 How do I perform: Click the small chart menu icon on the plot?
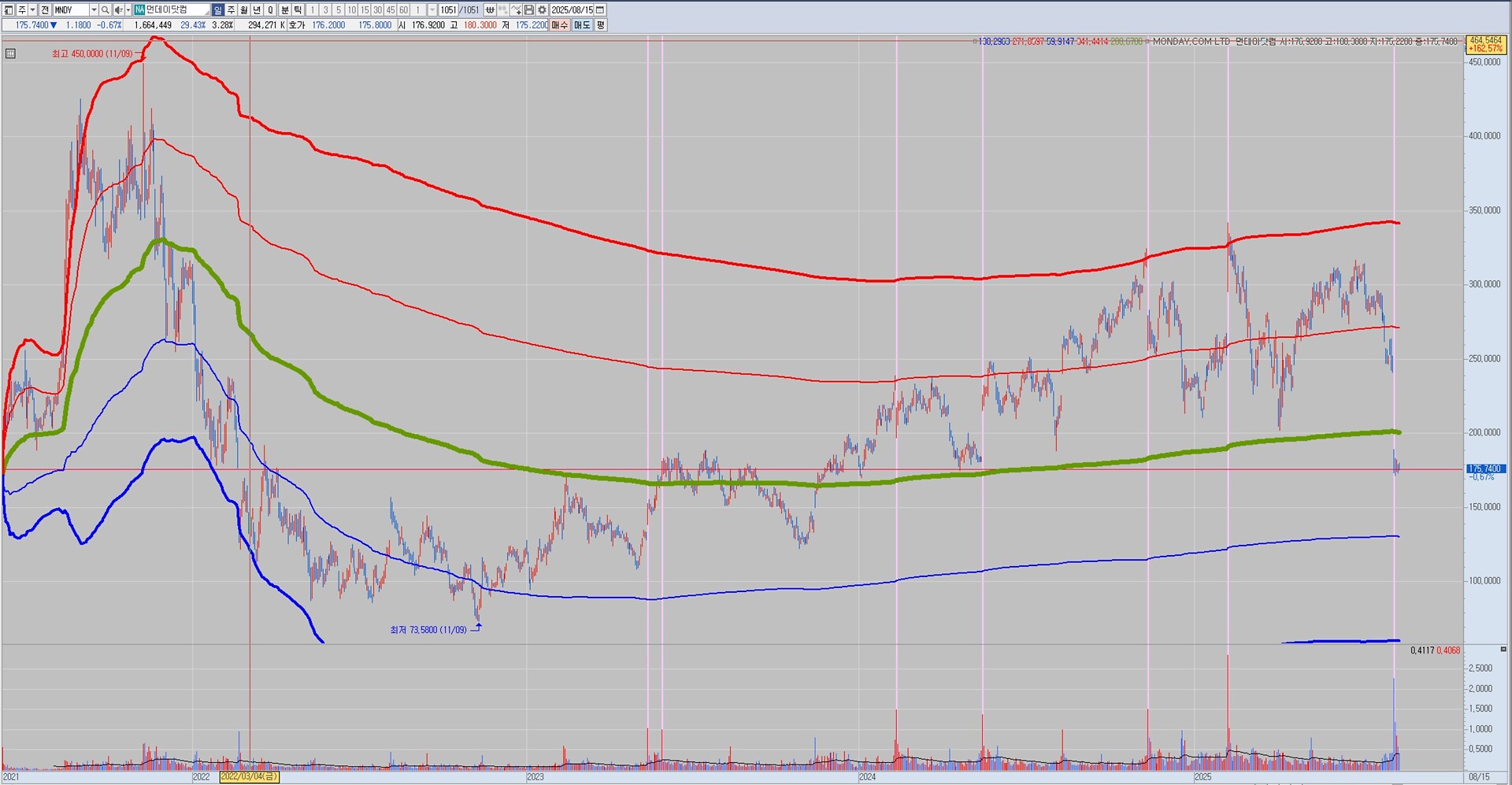[10, 54]
